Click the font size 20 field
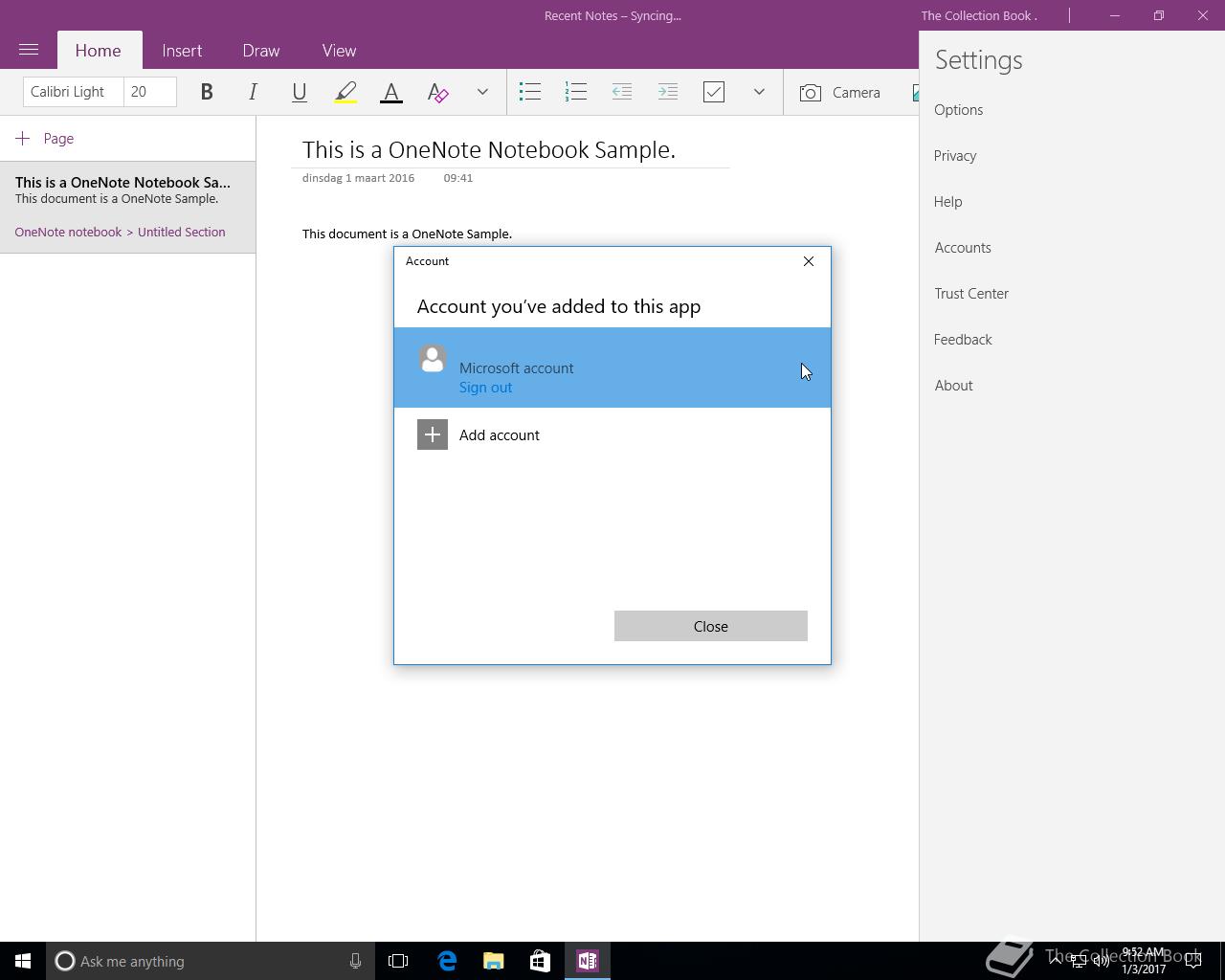Image resolution: width=1225 pixels, height=980 pixels. 150,92
